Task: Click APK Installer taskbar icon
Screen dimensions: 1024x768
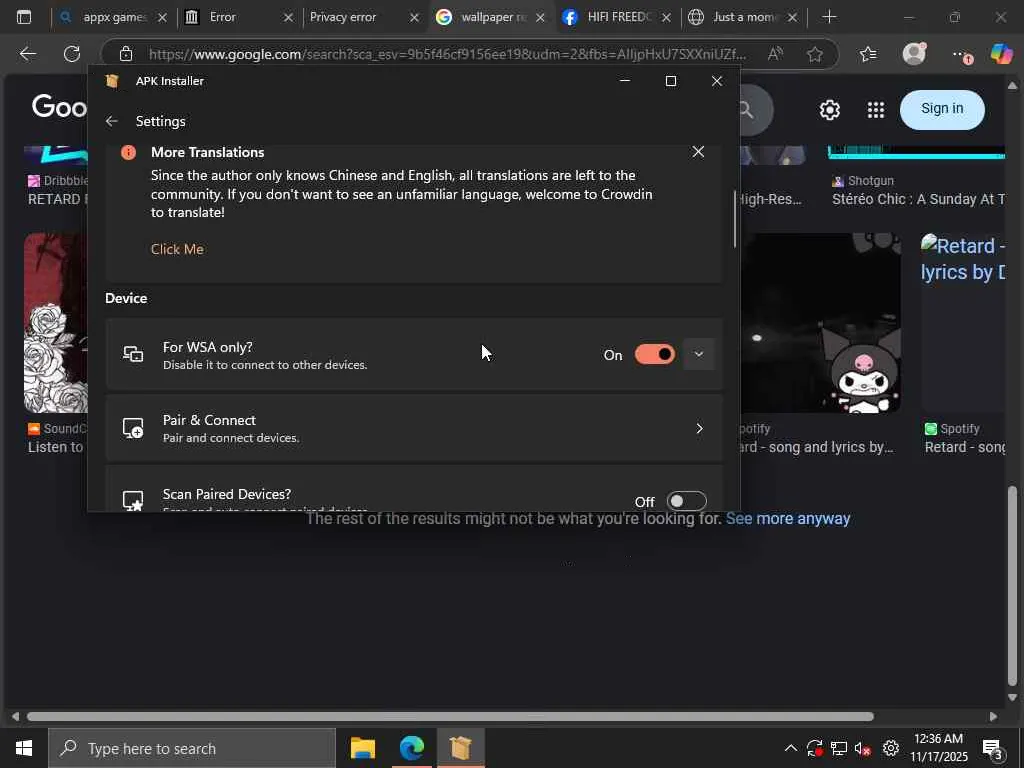Action: tap(460, 748)
